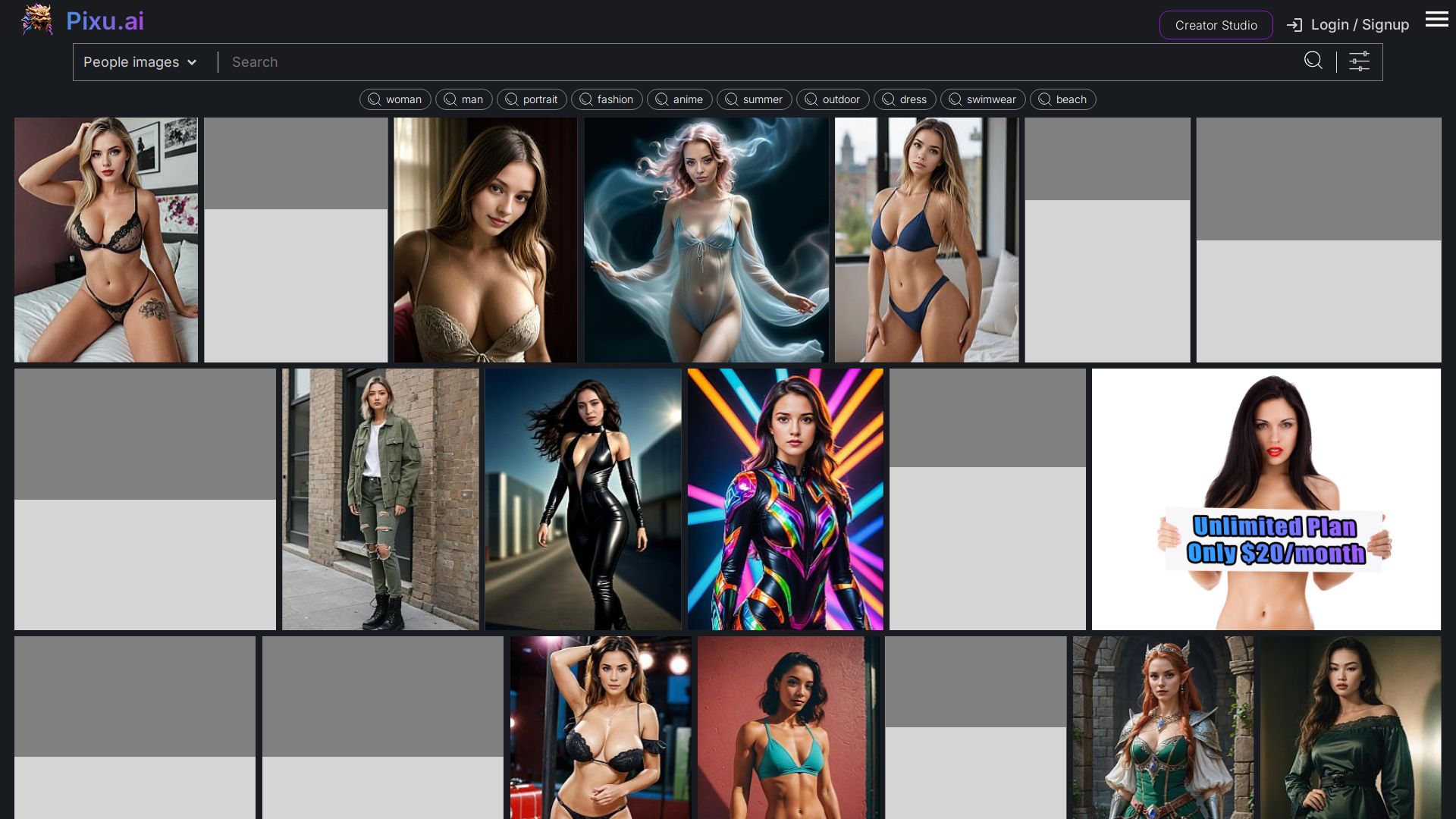The image size is (1456, 819).
Task: Click the login arrow icon
Action: [1294, 25]
